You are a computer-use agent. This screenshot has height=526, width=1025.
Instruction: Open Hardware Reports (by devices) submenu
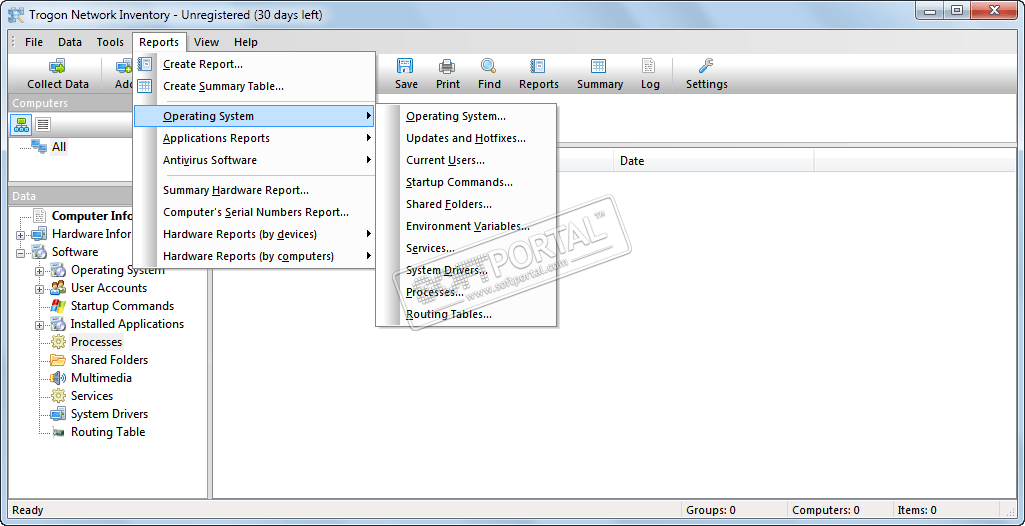(254, 234)
